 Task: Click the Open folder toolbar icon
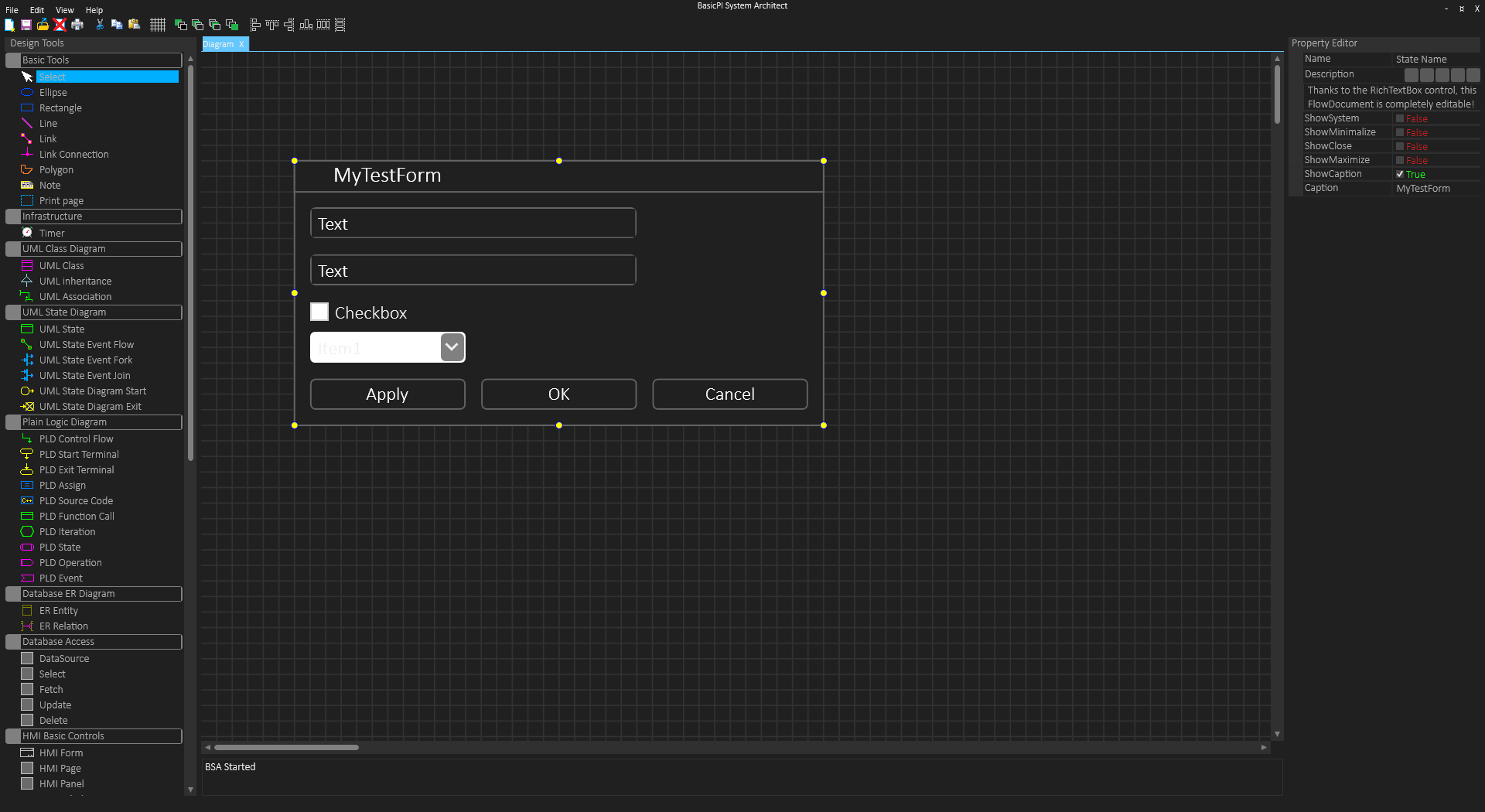coord(43,25)
